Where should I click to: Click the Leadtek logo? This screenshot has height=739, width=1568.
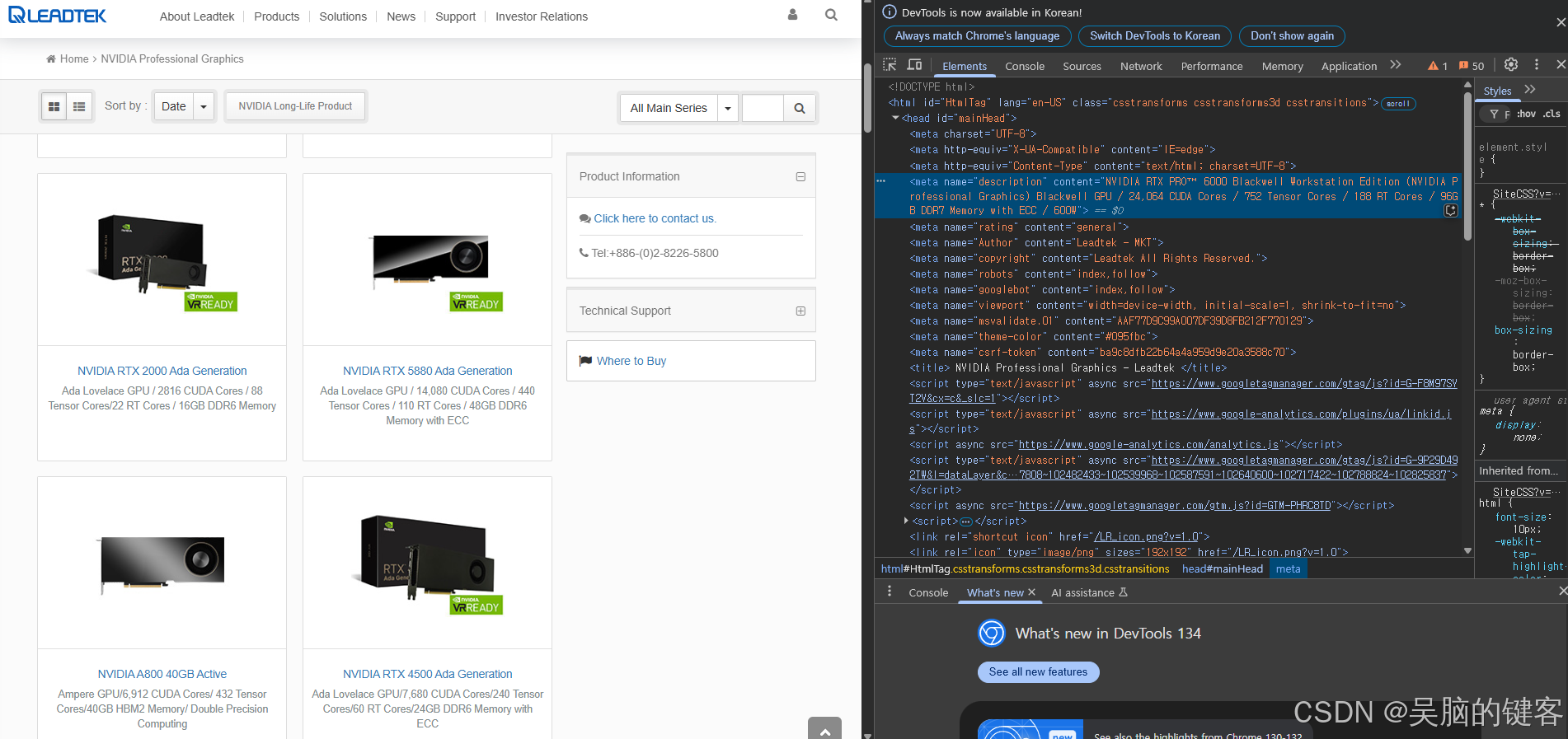click(58, 15)
